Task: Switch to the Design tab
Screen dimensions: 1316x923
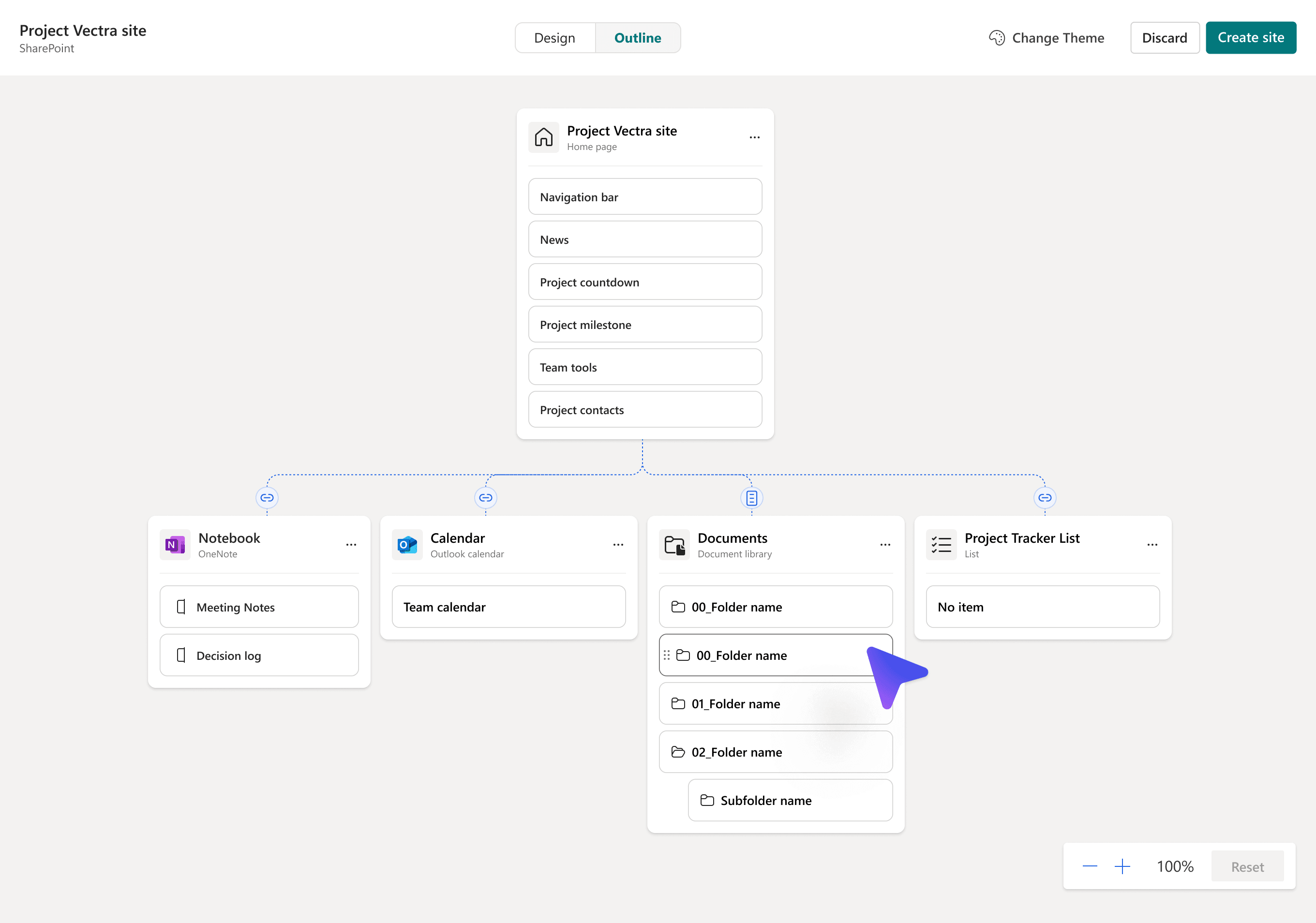Action: 555,38
